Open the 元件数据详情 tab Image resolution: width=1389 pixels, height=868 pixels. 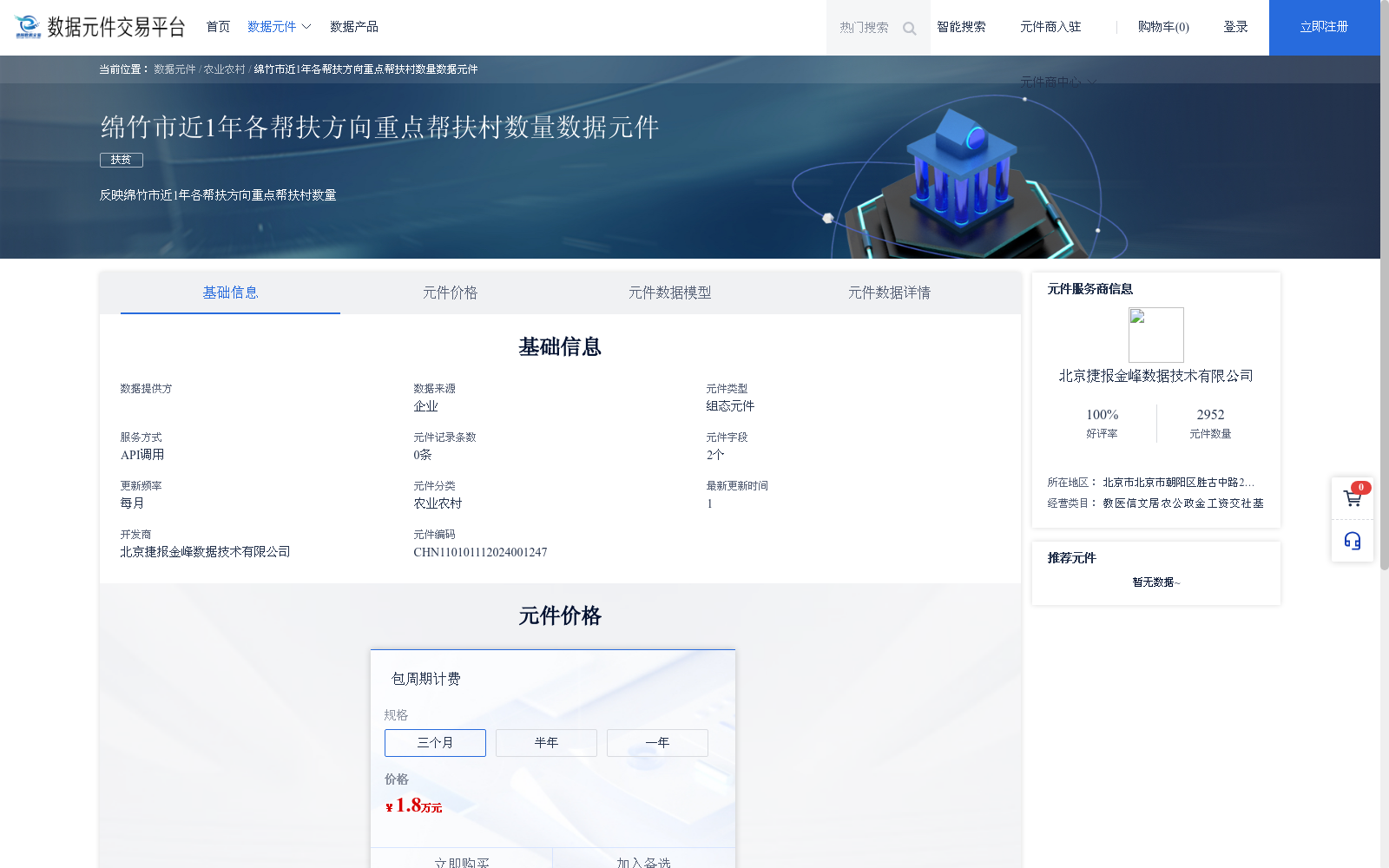coord(889,293)
